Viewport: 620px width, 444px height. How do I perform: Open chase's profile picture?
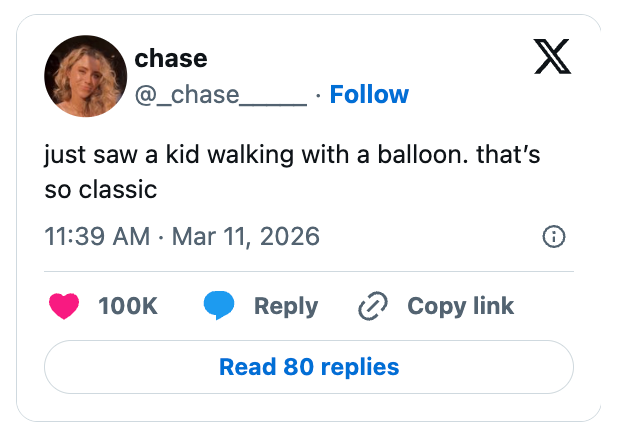[x=84, y=76]
